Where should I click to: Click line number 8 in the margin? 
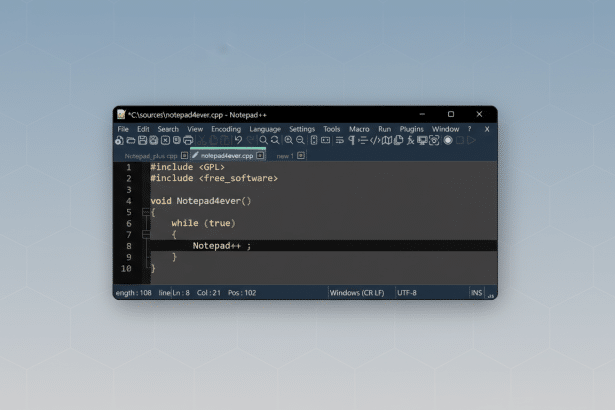129,246
